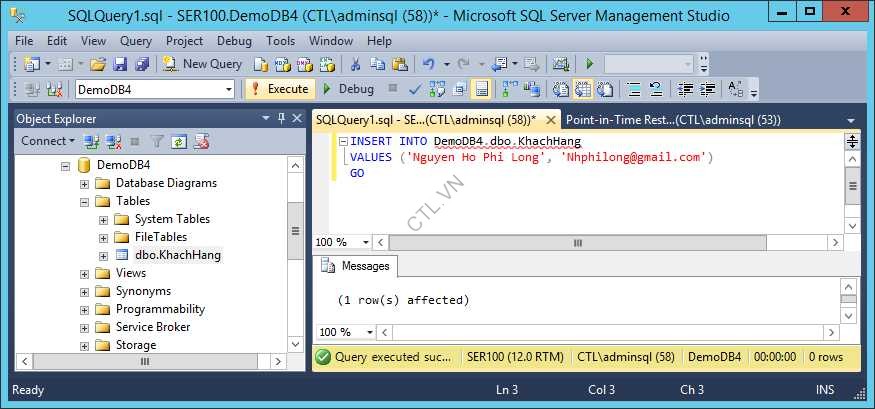Toggle Results to Grid output mode
This screenshot has width=875, height=409.
(x=582, y=89)
